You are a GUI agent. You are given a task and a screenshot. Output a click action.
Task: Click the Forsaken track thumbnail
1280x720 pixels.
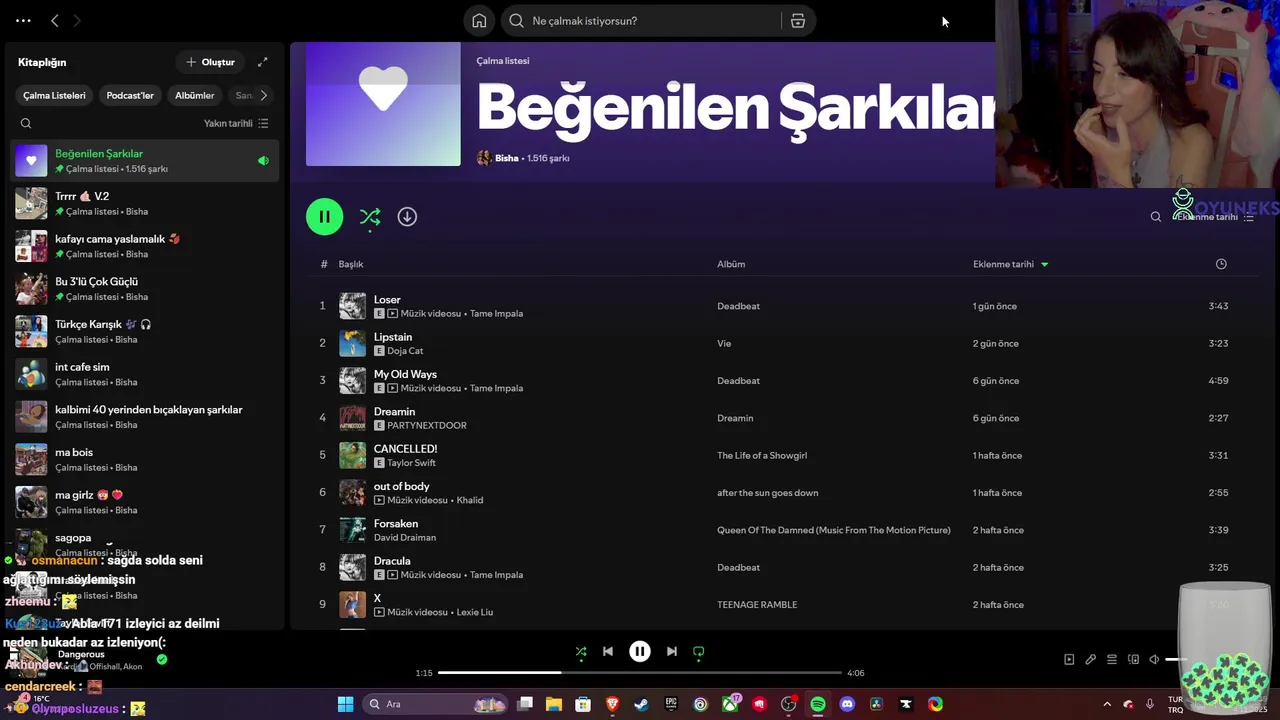(x=353, y=530)
